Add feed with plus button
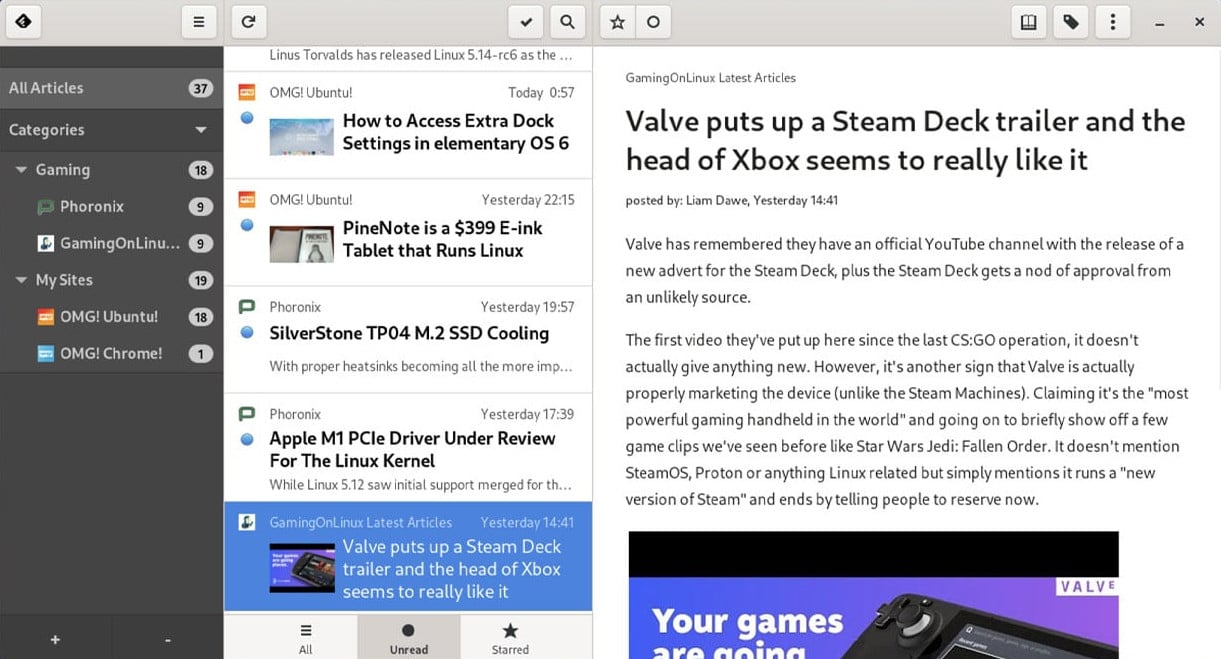Image resolution: width=1221 pixels, height=659 pixels. tap(55, 639)
